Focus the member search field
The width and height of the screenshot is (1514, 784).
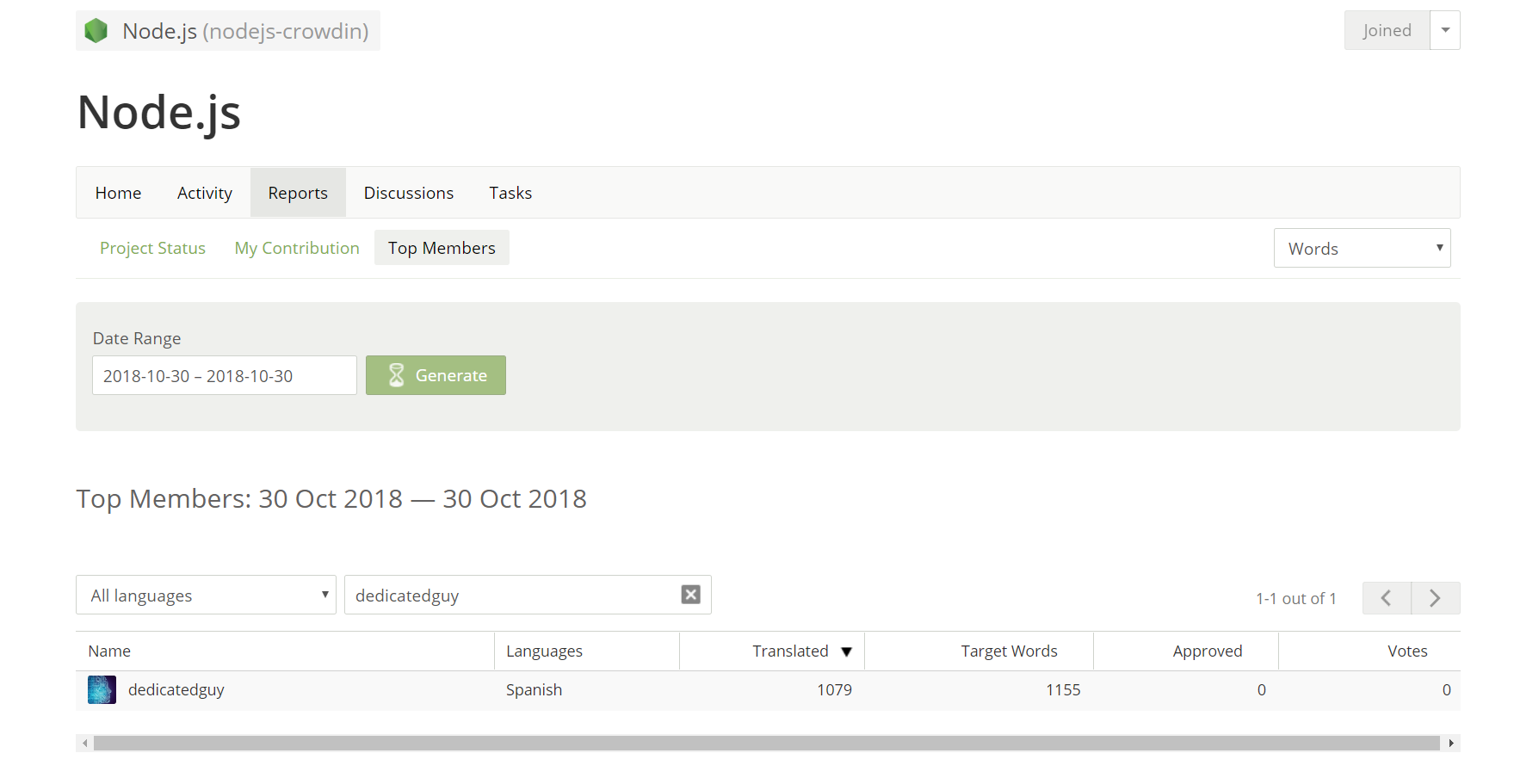pyautogui.click(x=528, y=595)
